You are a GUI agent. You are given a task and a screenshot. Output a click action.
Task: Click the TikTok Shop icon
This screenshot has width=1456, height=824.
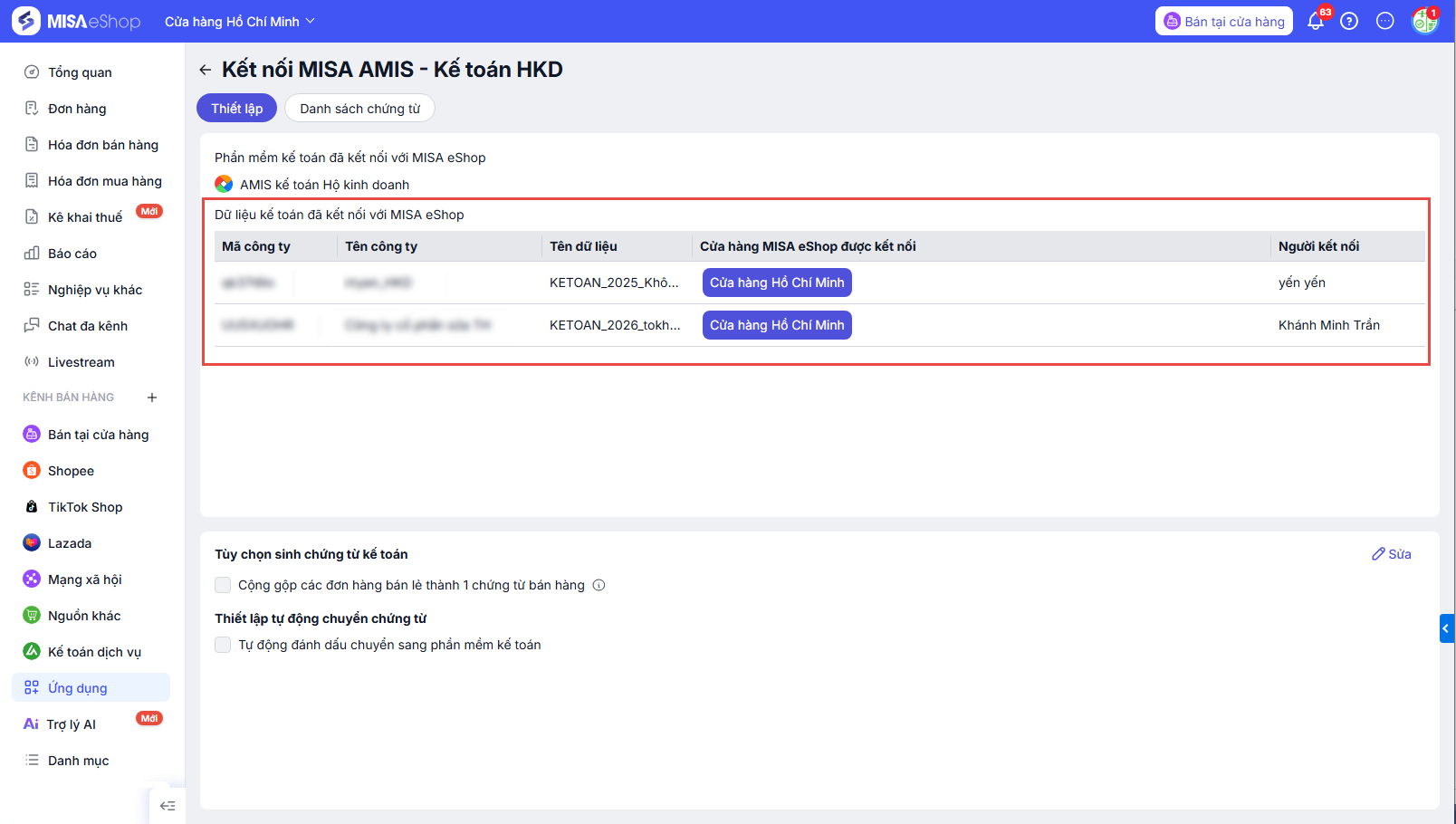coord(32,507)
